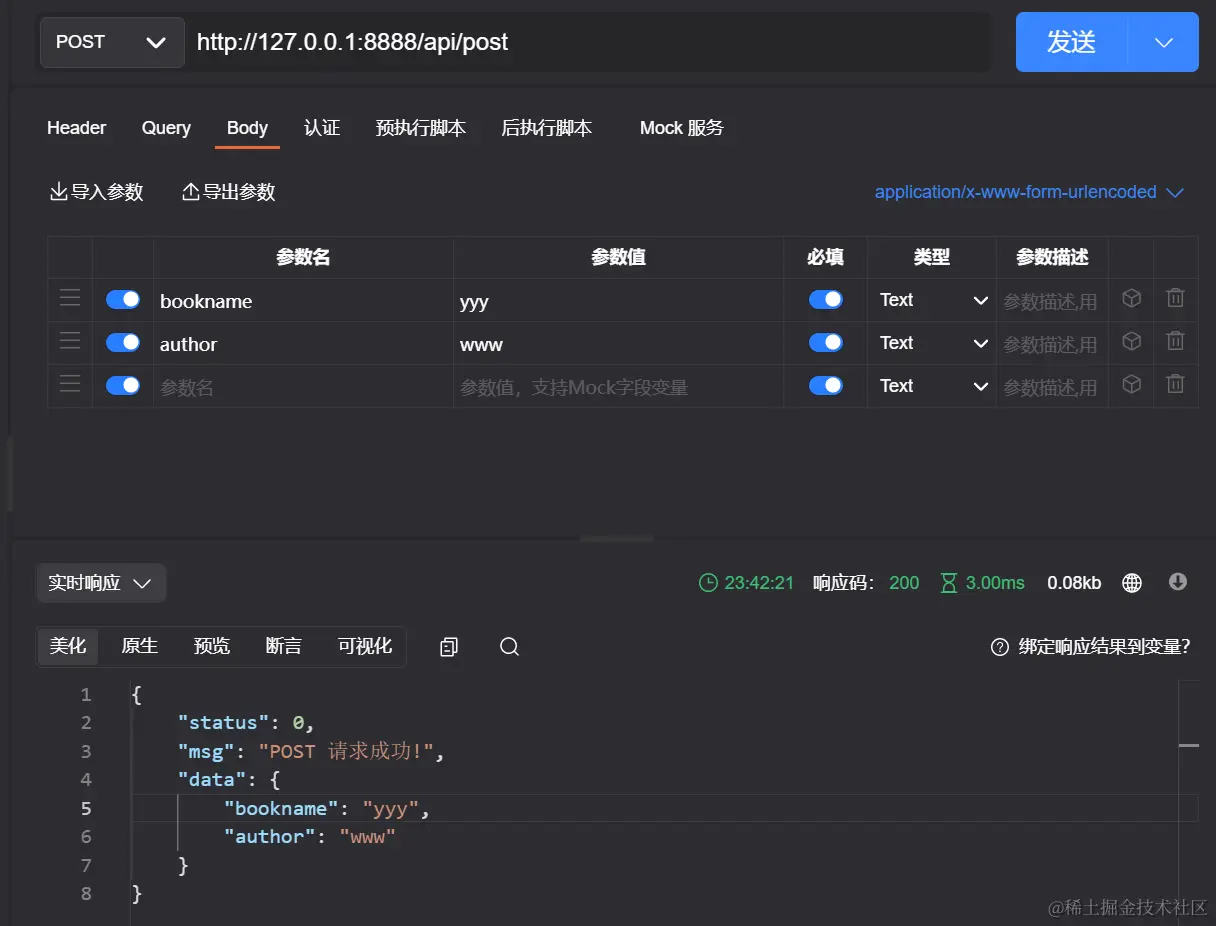
Task: Click the cube icon in the author row
Action: click(x=1131, y=342)
